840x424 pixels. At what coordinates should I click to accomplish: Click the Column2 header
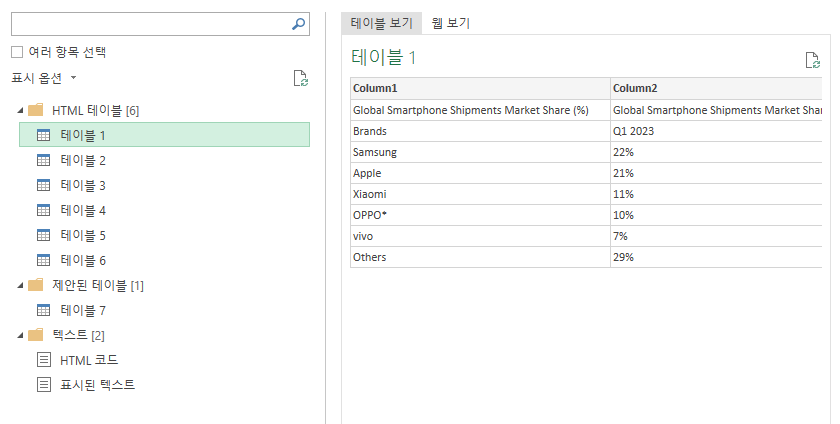pyautogui.click(x=716, y=88)
